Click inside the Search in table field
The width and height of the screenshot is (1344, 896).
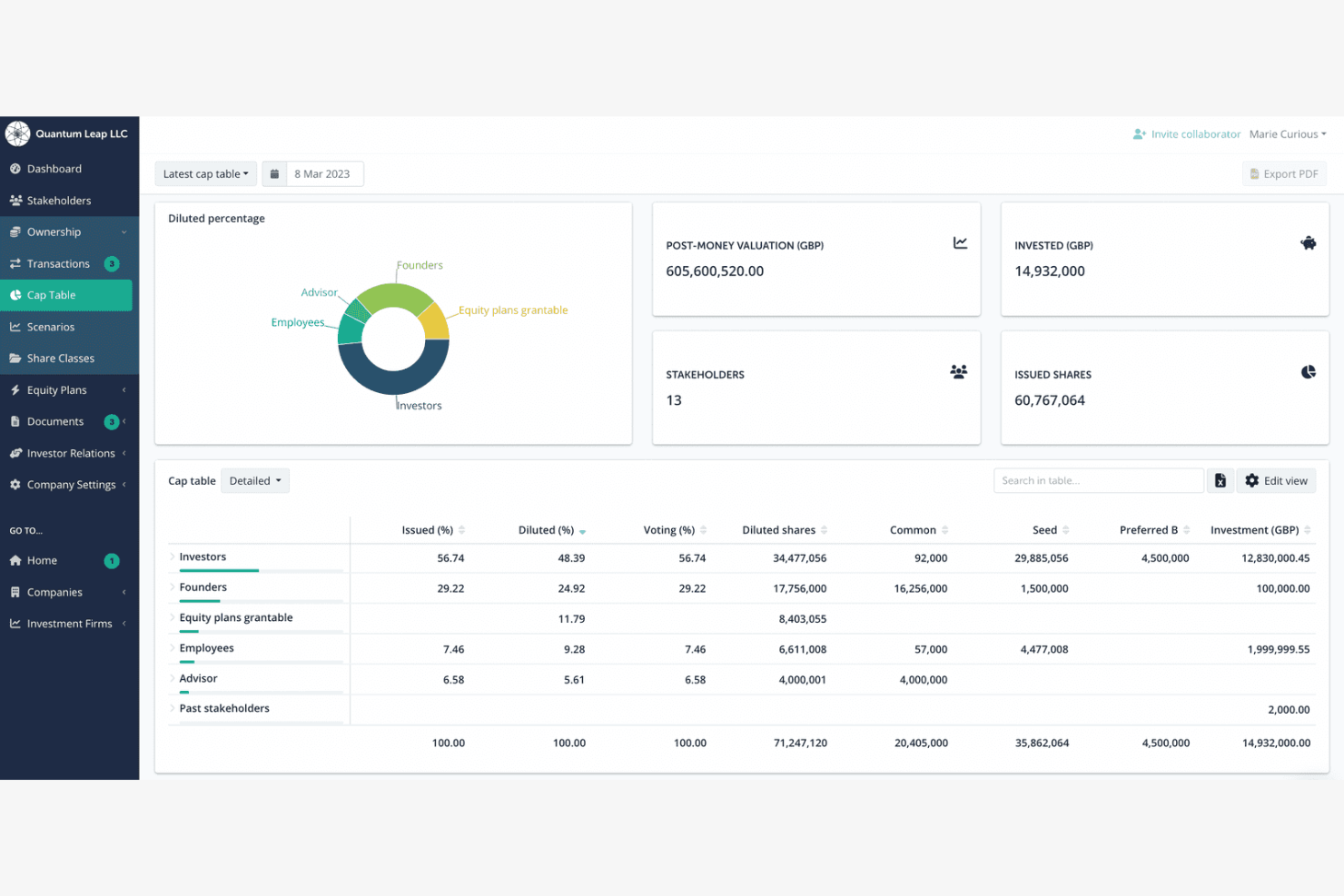[1098, 479]
